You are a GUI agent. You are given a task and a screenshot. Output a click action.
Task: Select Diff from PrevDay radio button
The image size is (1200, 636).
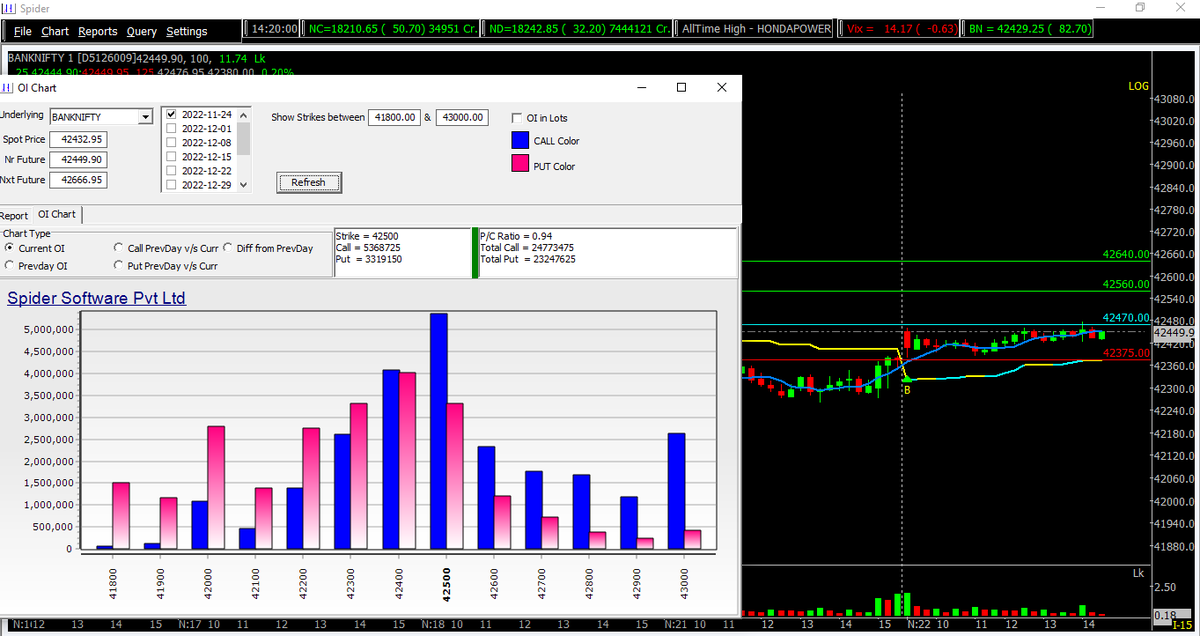tap(228, 248)
